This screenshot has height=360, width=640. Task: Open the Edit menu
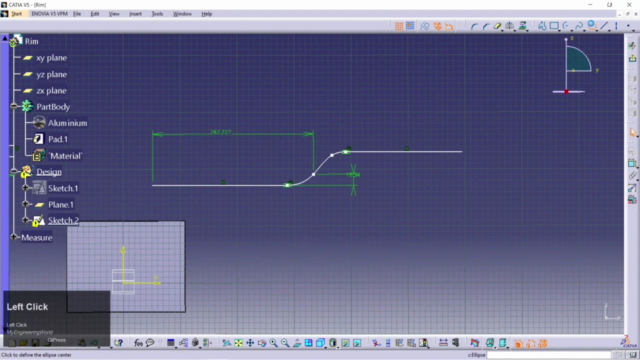coord(95,14)
